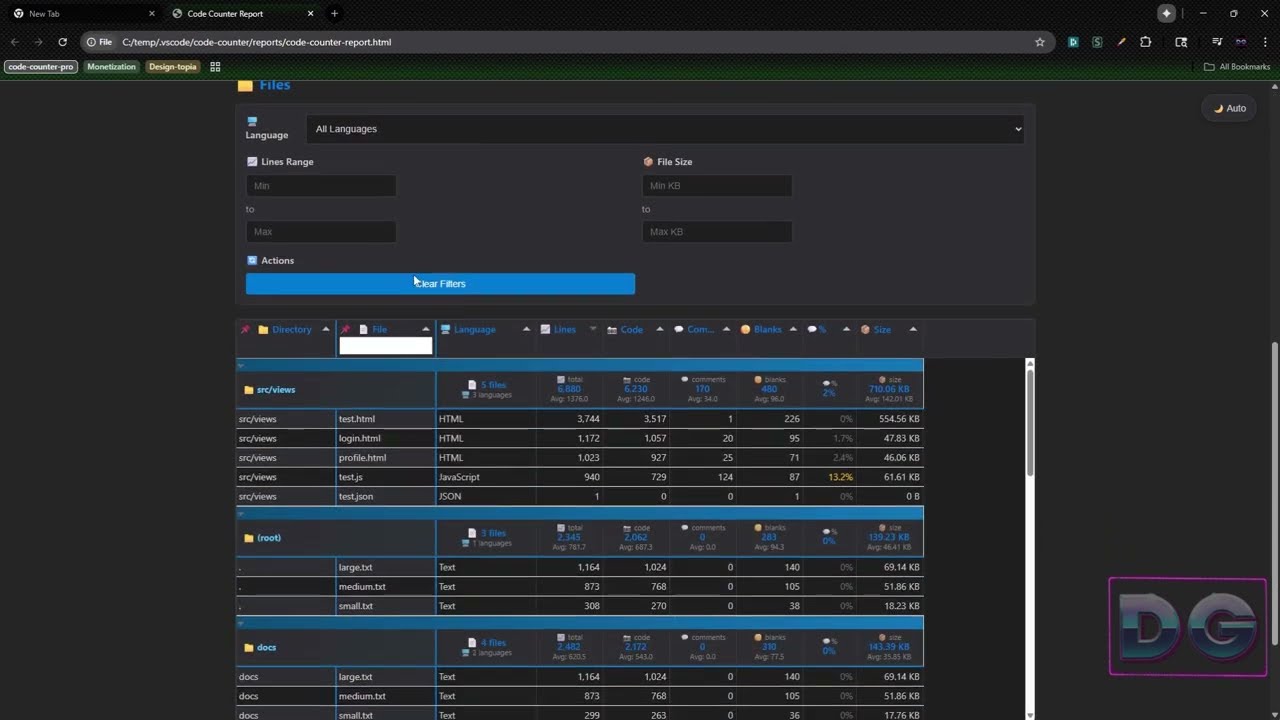Open the green S extension icon
This screenshot has height=720, width=1280.
1097,42
